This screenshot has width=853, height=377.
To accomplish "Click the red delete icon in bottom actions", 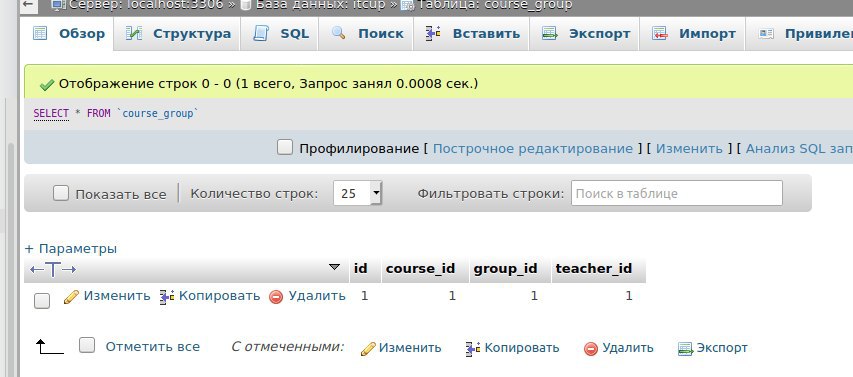I will click(591, 349).
